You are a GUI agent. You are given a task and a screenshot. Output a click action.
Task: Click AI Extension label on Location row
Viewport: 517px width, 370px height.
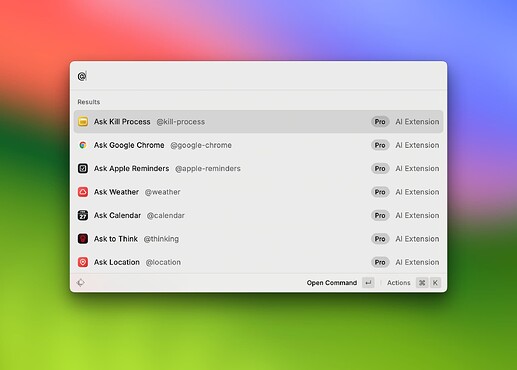(x=417, y=262)
